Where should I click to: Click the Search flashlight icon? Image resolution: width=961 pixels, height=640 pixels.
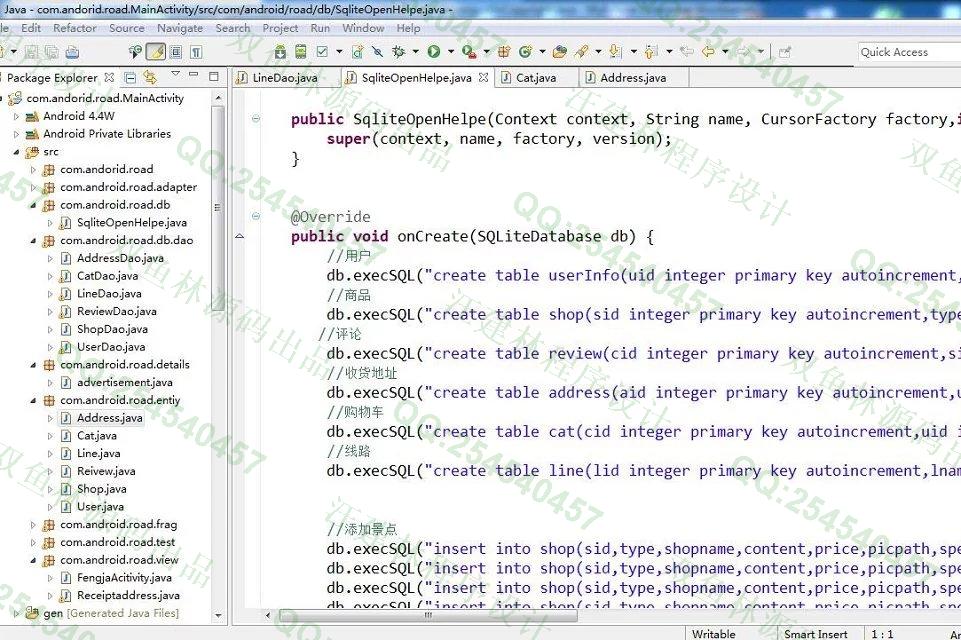(x=581, y=52)
